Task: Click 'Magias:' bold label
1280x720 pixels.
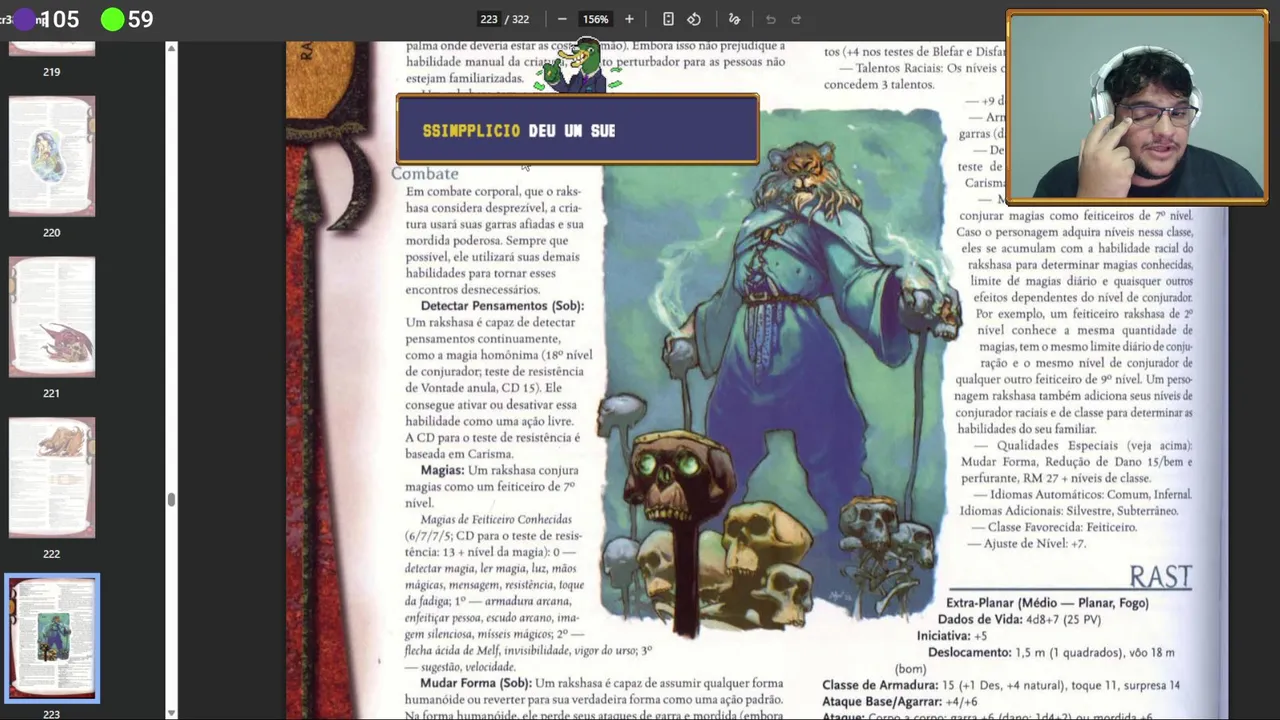Action: tap(442, 470)
